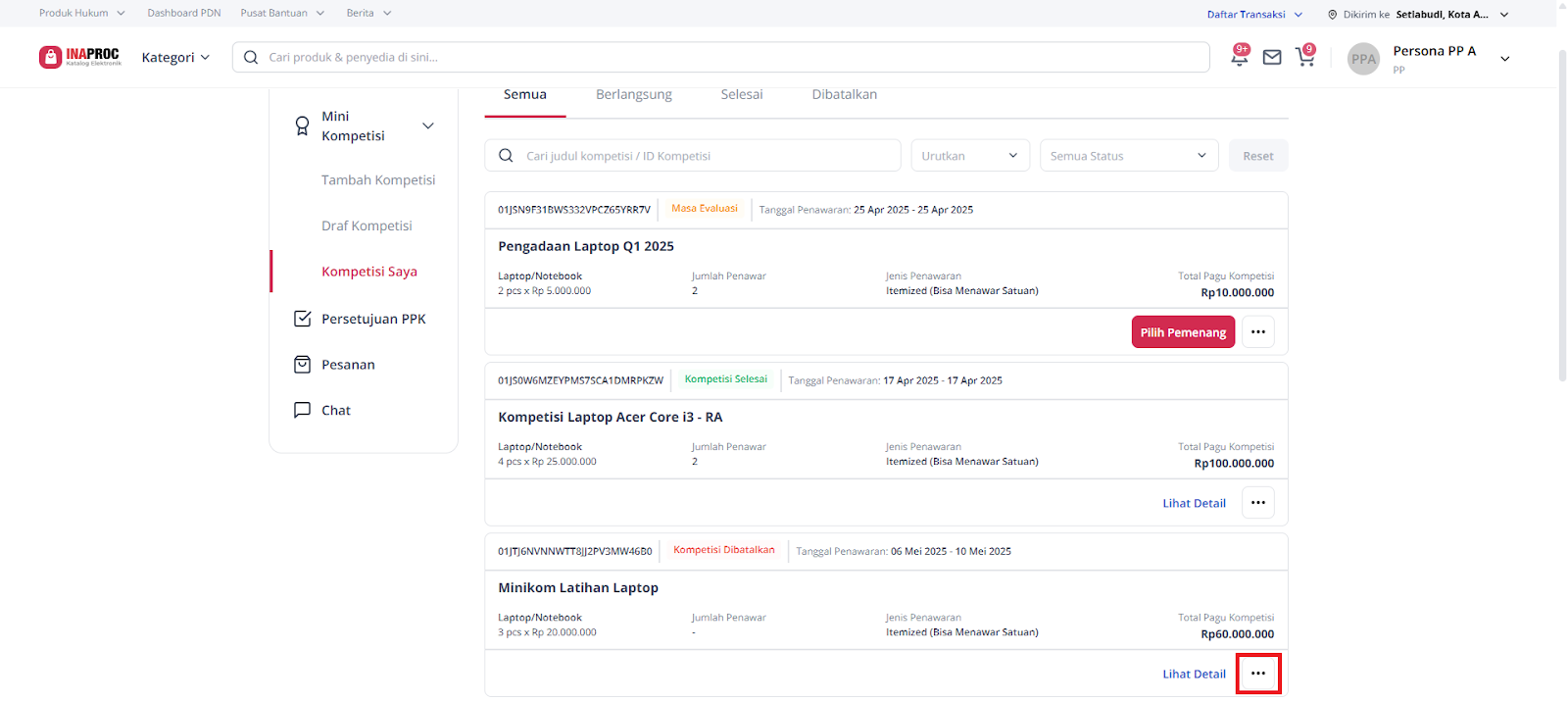Open the Urutkan sort dropdown
The width and height of the screenshot is (1568, 701).
click(x=969, y=156)
